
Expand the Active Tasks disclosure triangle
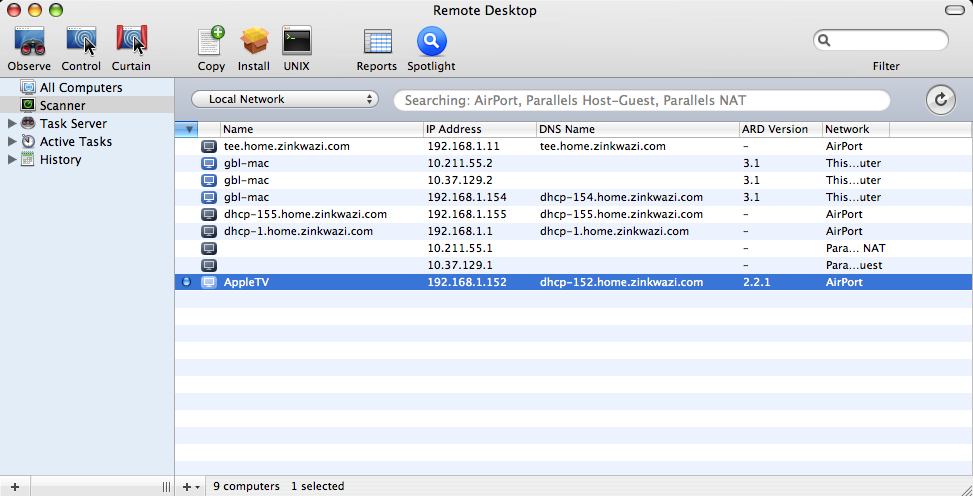(x=12, y=142)
